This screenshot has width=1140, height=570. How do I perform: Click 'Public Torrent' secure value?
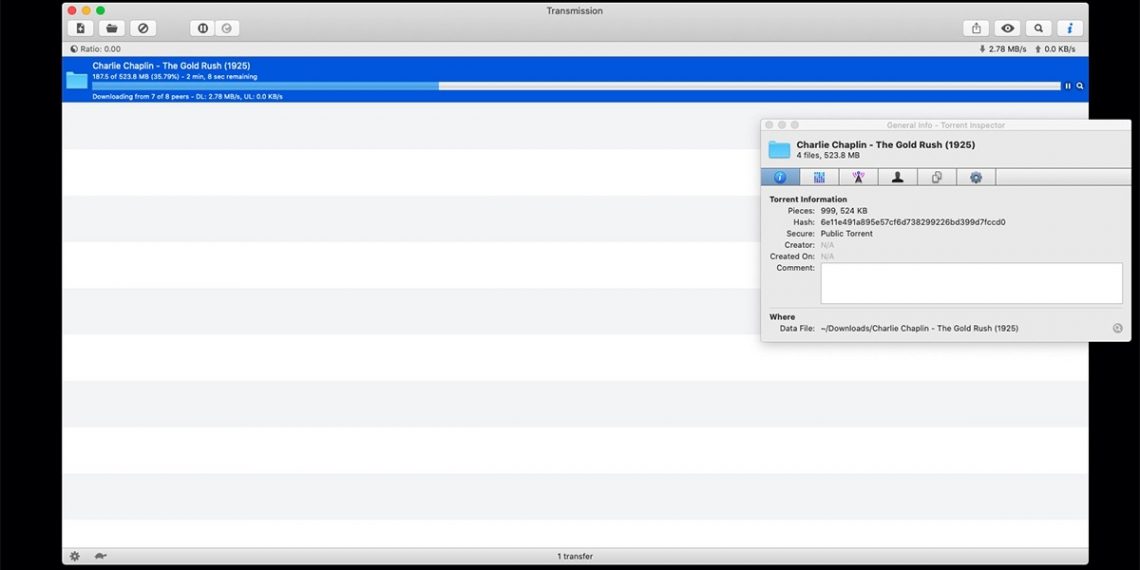846,234
